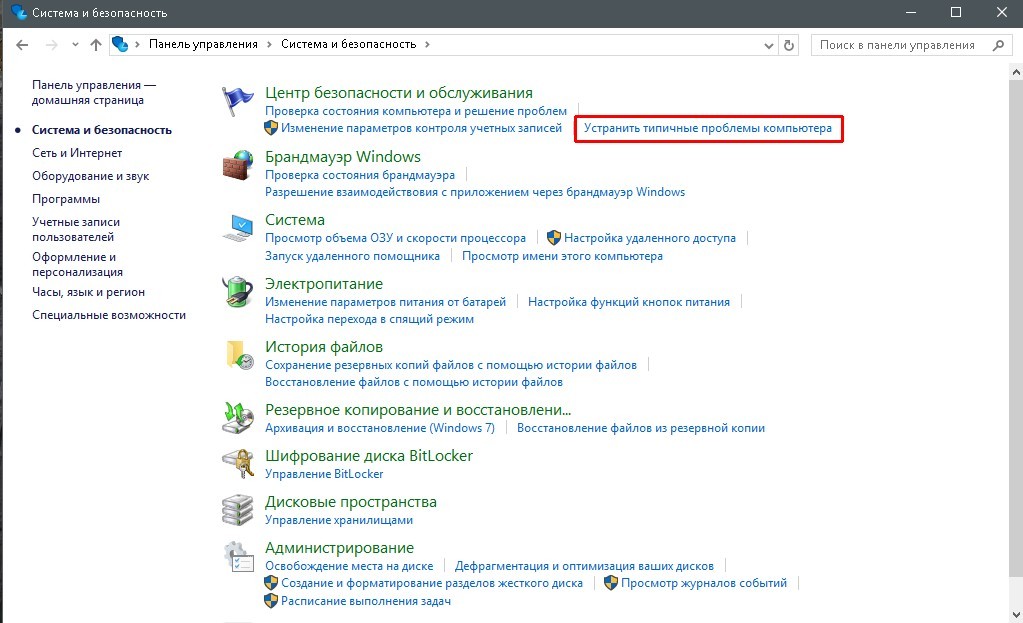
Task: Click the backup and restore icon
Action: [x=237, y=418]
